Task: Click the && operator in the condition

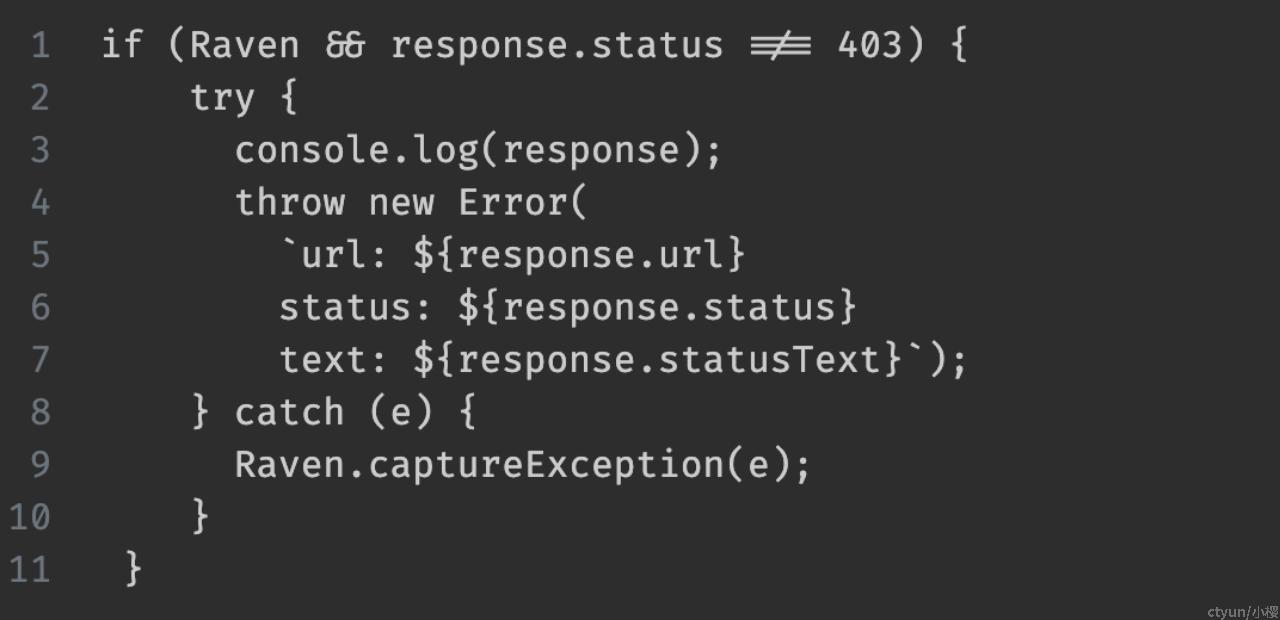Action: point(345,46)
